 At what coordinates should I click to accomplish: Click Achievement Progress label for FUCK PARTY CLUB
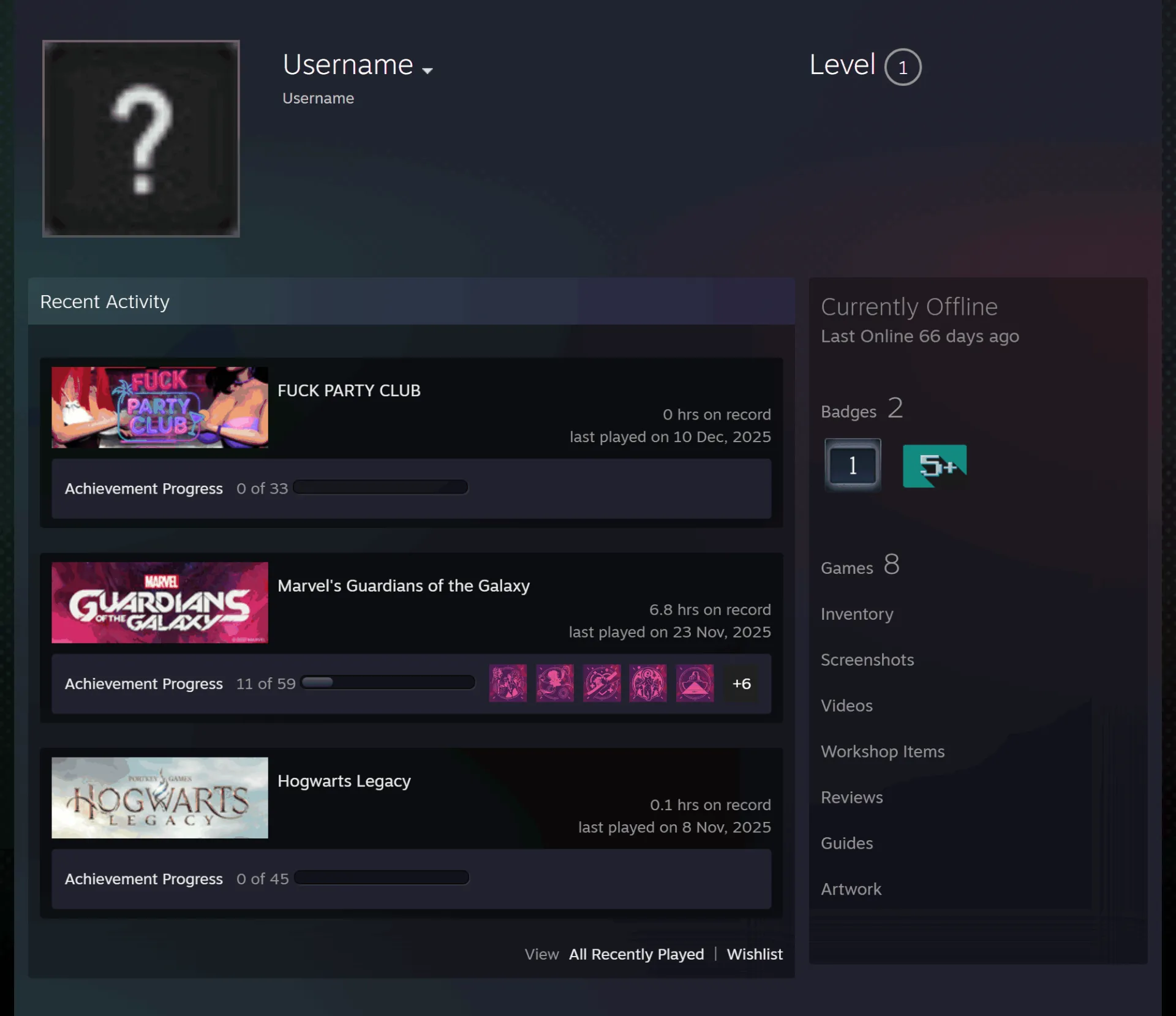pyautogui.click(x=144, y=489)
